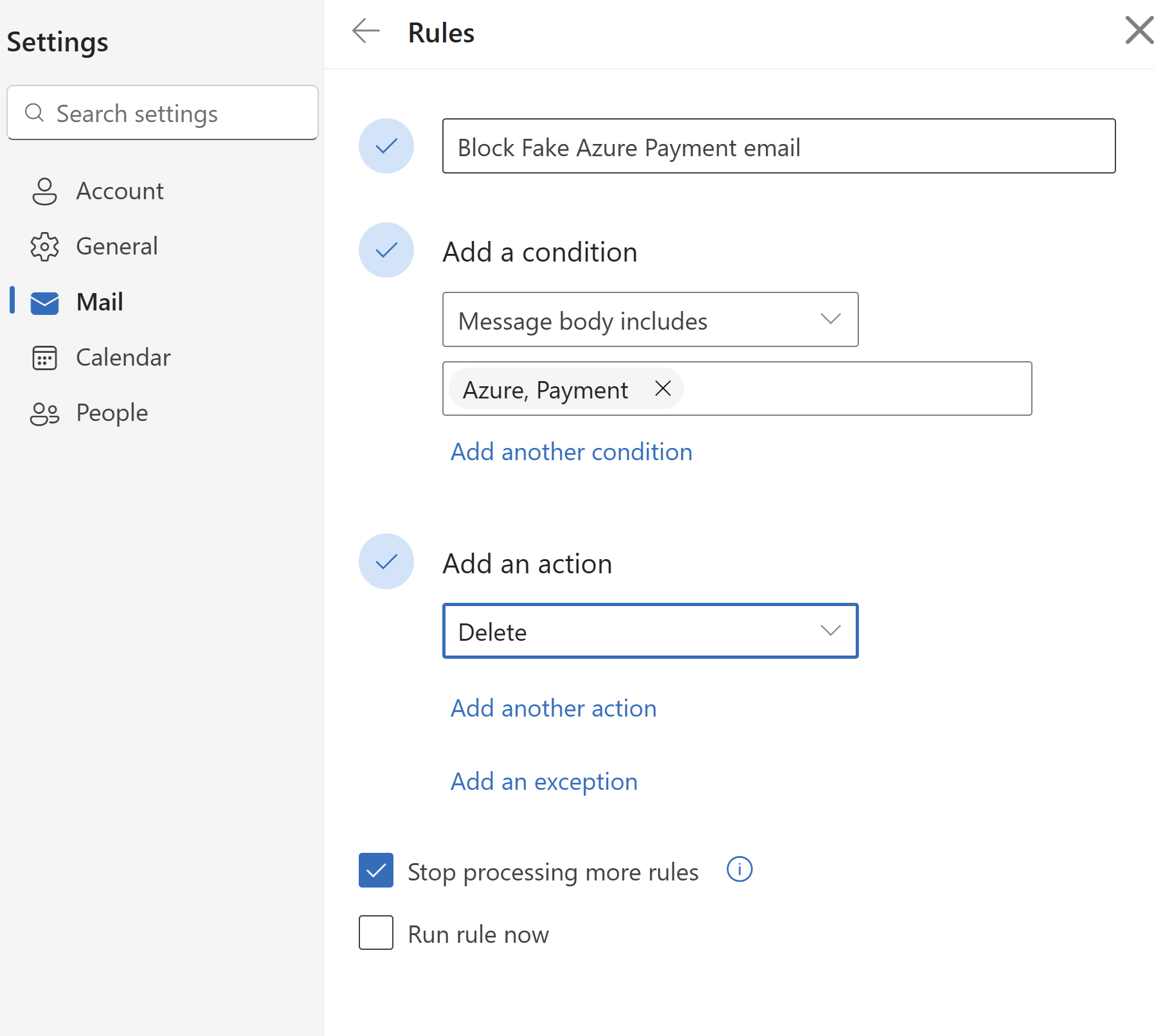Remove the "Azure, Payment" keyword chip
This screenshot has width=1154, height=1036.
(x=663, y=388)
